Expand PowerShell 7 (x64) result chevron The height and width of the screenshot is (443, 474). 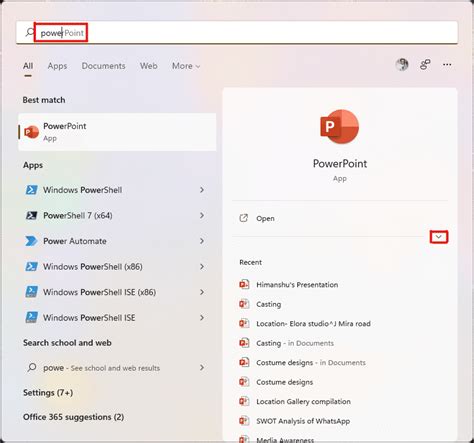coord(202,215)
